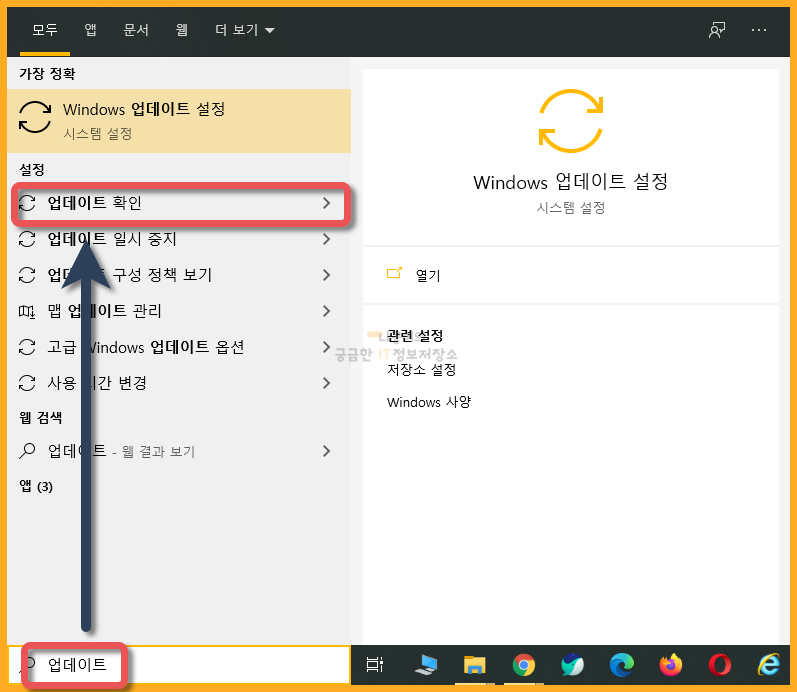Click sync icon for 고급 Windows 업데이트 옵션
This screenshot has height=692, width=797.
point(27,347)
